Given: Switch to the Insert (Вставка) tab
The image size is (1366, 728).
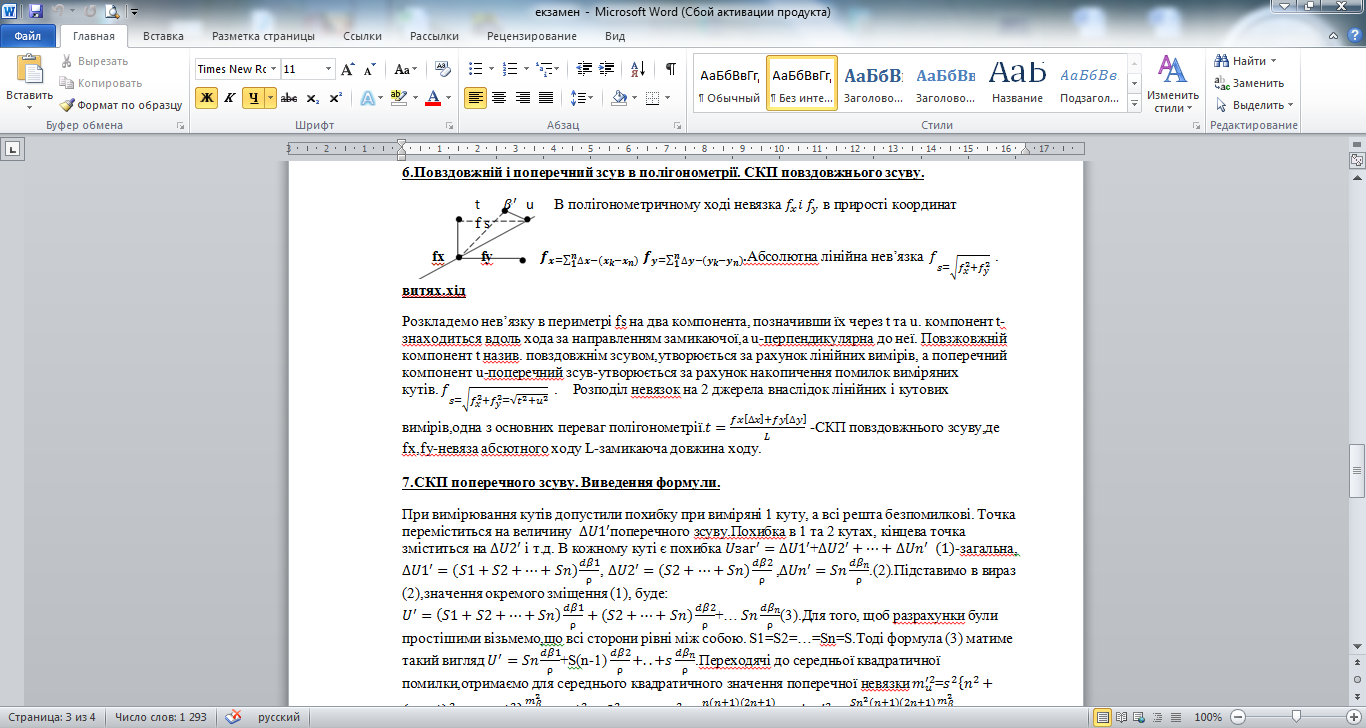Looking at the screenshot, I should tap(163, 36).
